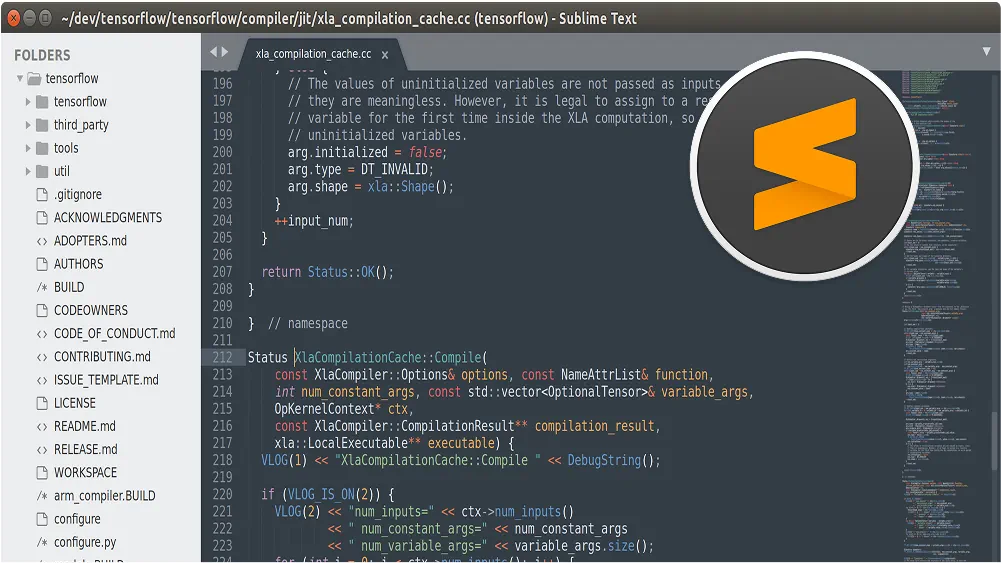This screenshot has height=563, width=1001.
Task: Expand the util folder
Action: coord(28,171)
